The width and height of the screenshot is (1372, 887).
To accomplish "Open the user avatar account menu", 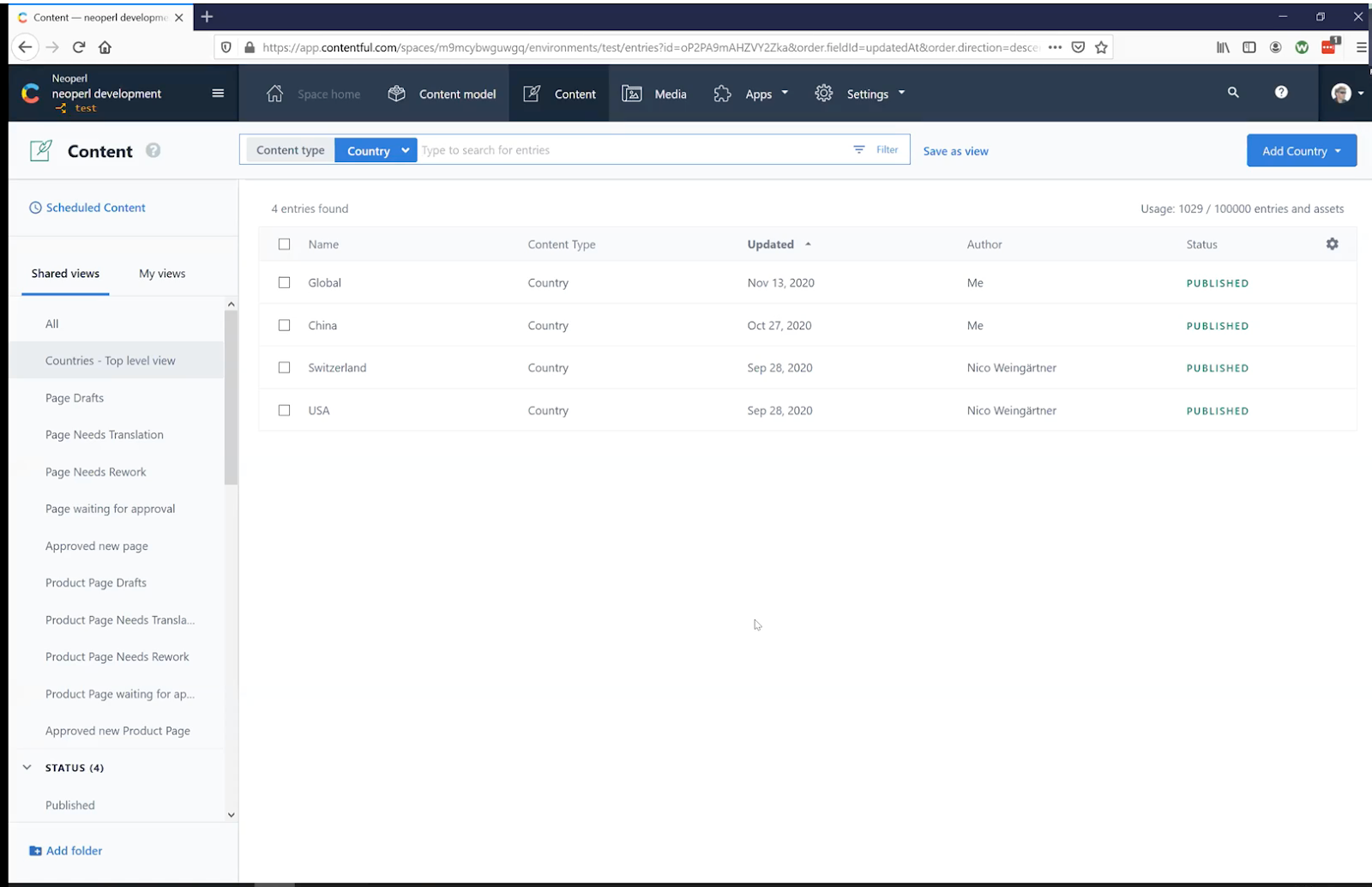I will coord(1347,94).
